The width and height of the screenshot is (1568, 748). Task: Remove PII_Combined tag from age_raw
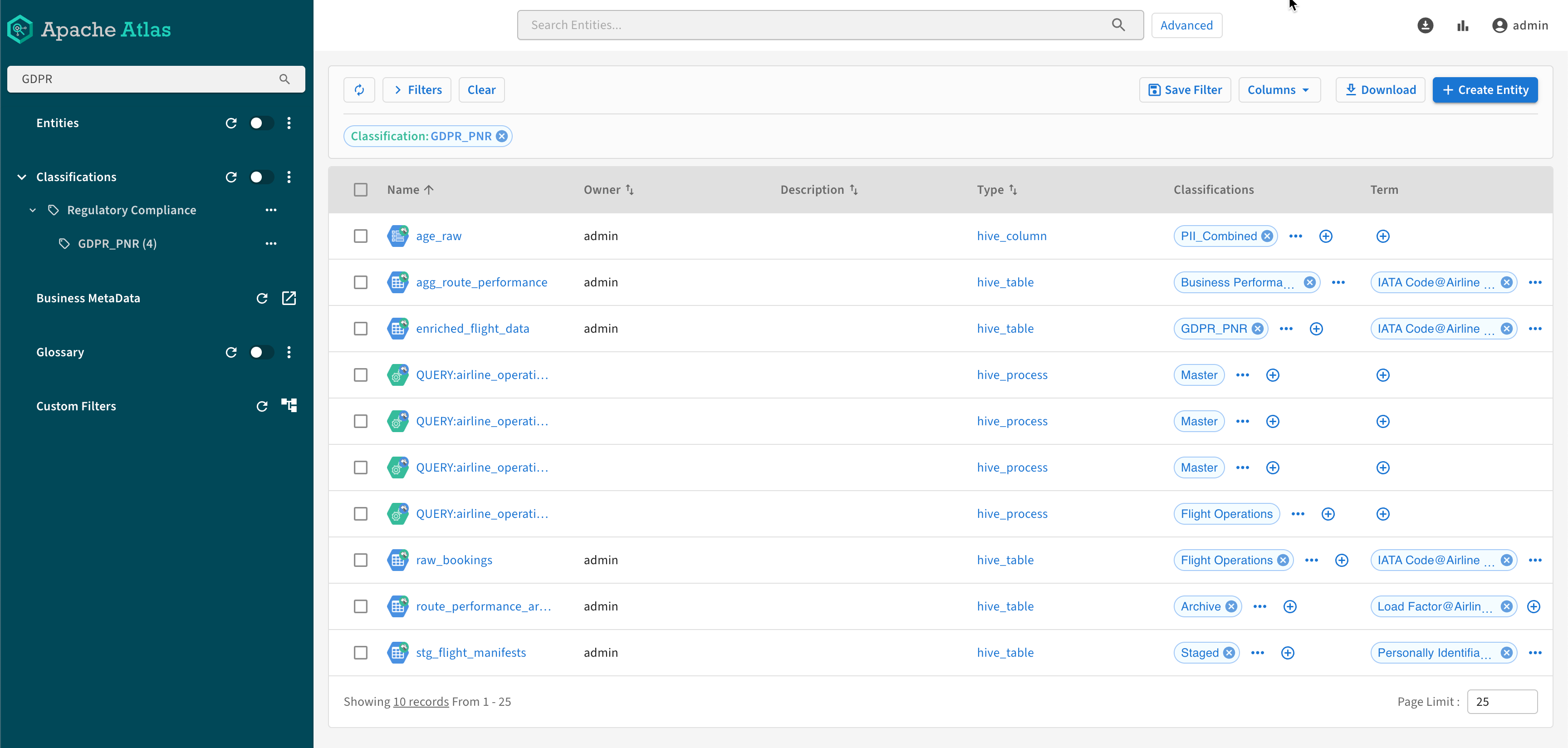(1267, 236)
